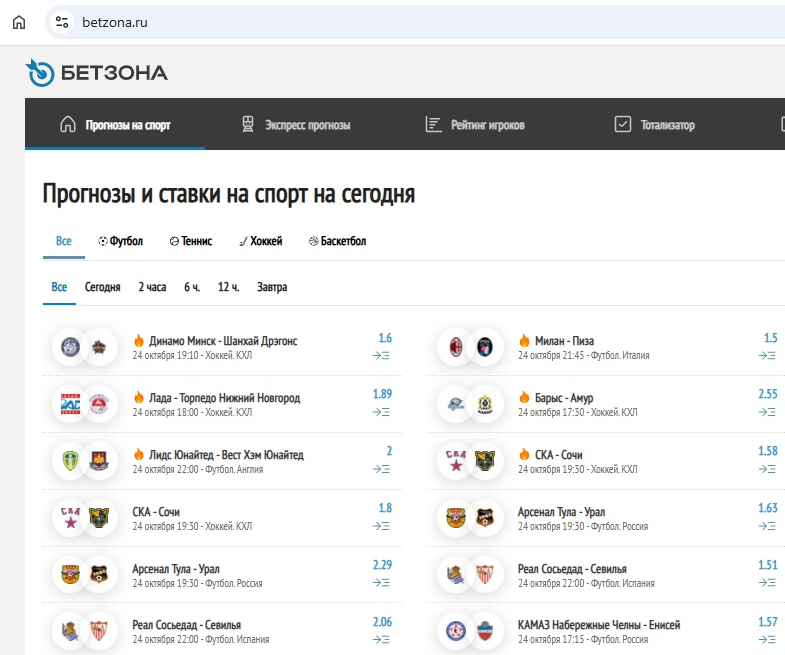Click heading Прогнозы и ставки на спорт

click(x=229, y=194)
